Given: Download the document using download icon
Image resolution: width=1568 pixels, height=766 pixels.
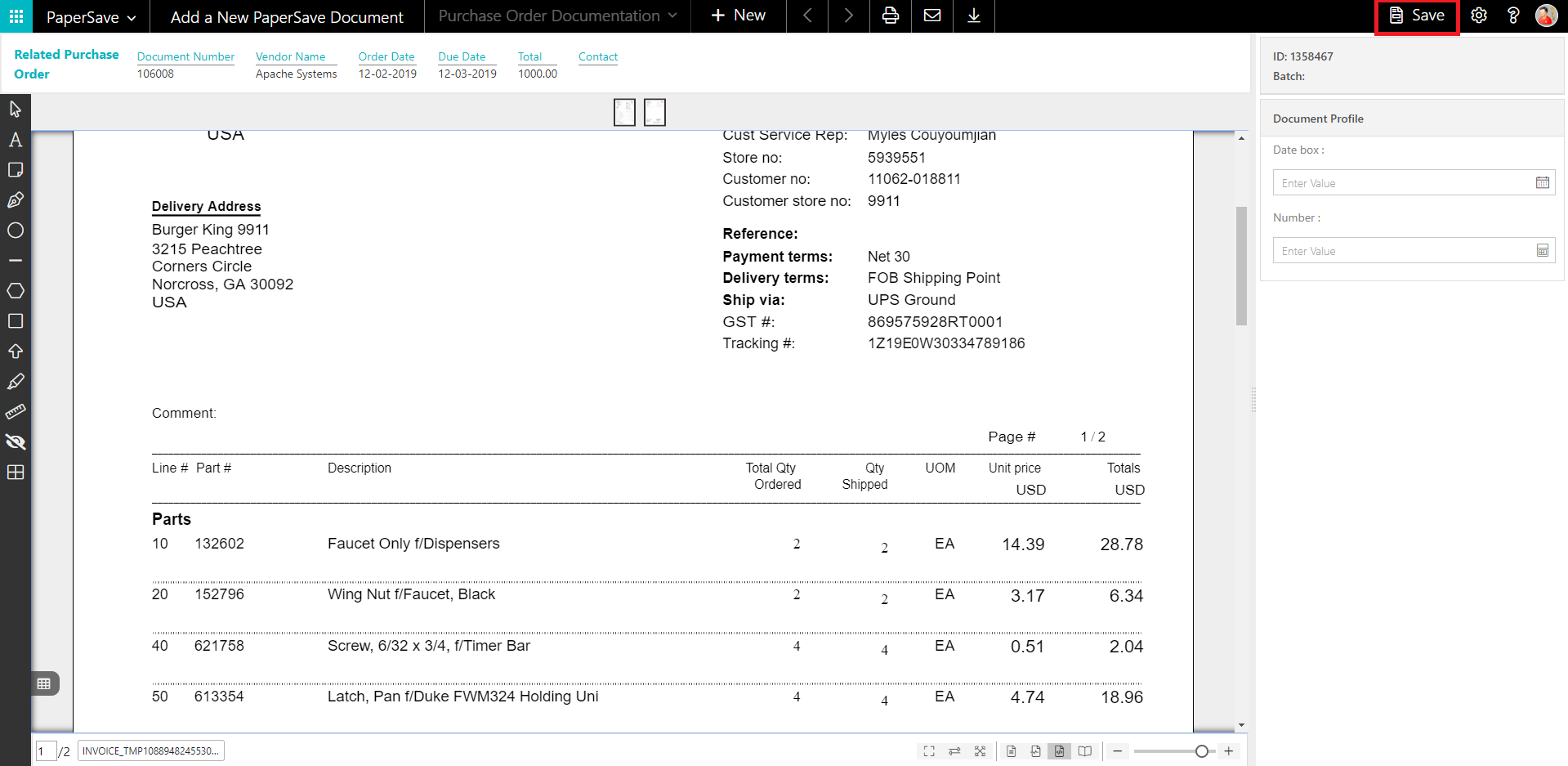Looking at the screenshot, I should [x=974, y=16].
